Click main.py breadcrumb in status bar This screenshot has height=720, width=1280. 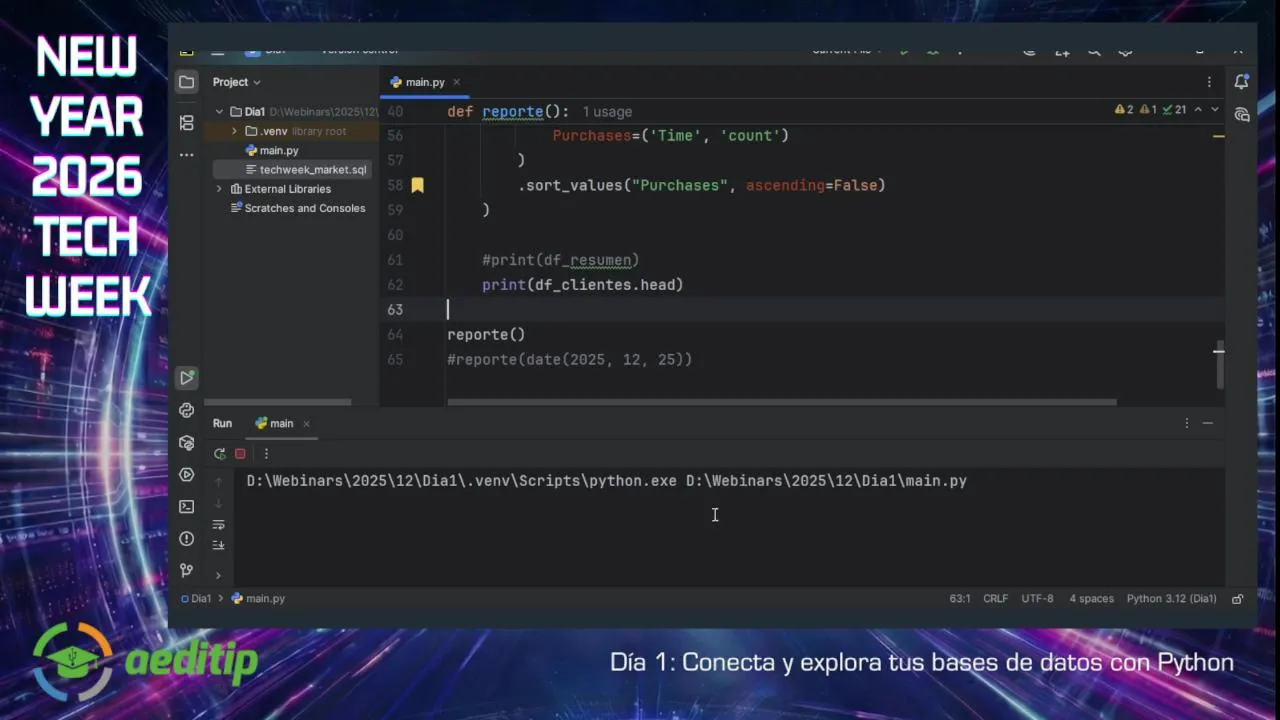(258, 599)
